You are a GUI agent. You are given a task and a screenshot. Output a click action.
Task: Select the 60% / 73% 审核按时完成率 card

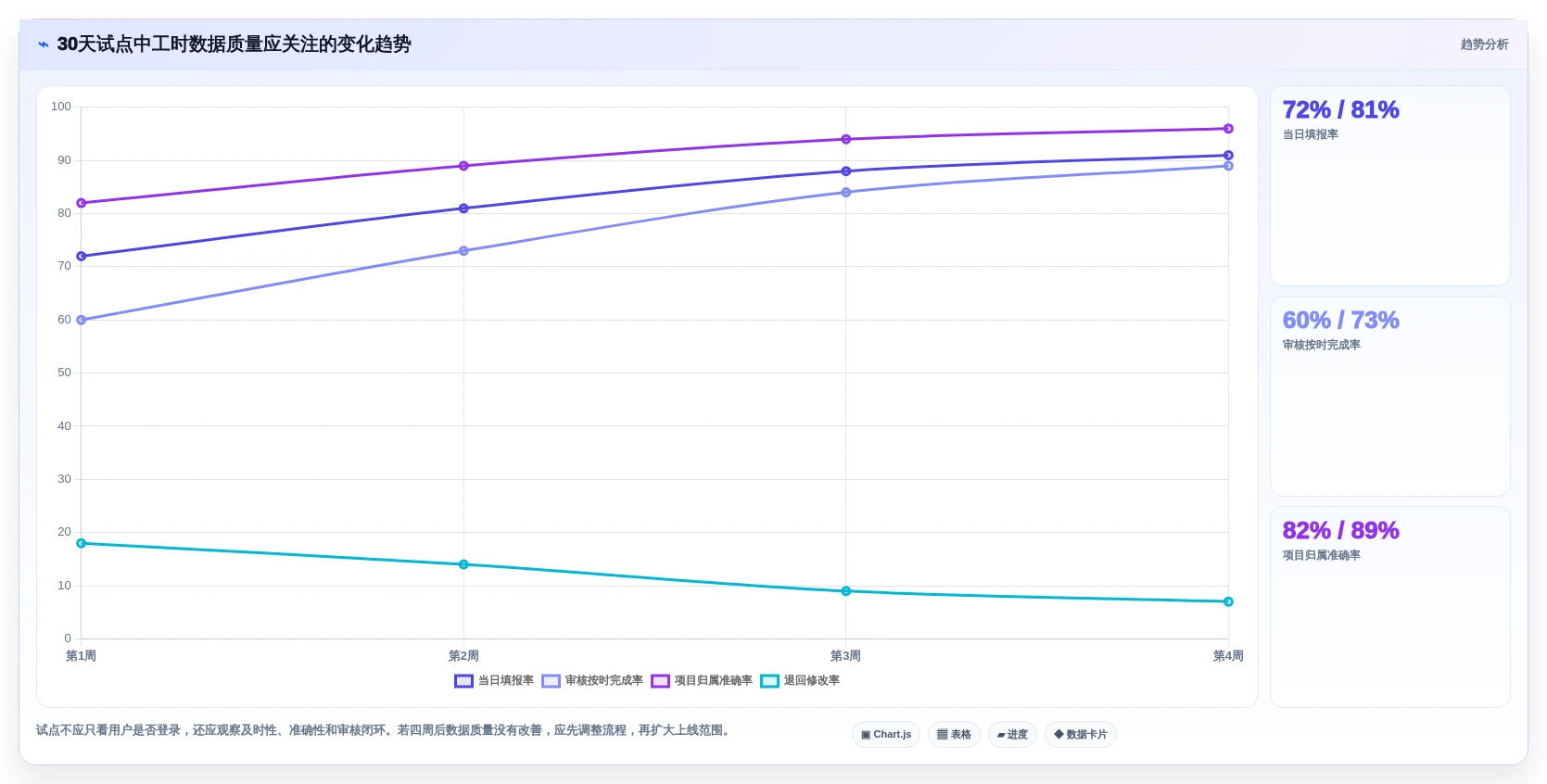tap(1389, 396)
